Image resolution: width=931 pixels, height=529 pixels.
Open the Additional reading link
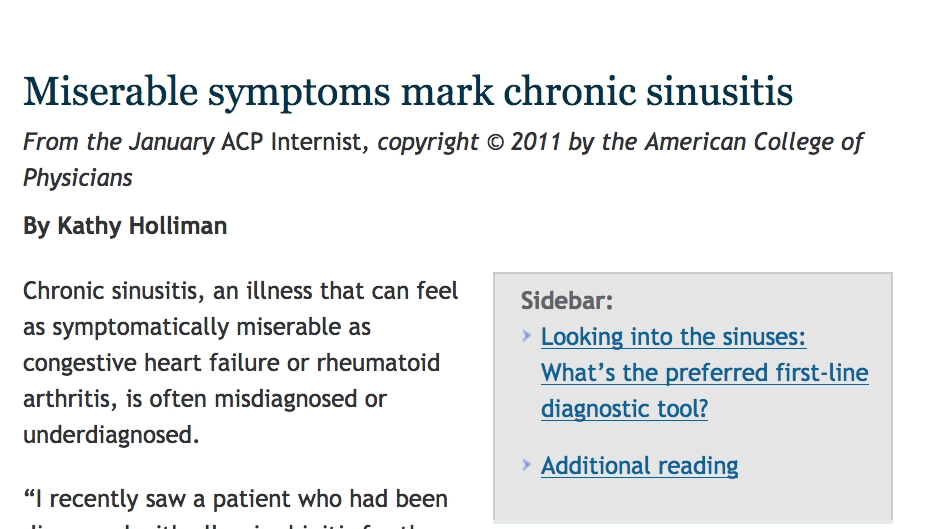[639, 465]
